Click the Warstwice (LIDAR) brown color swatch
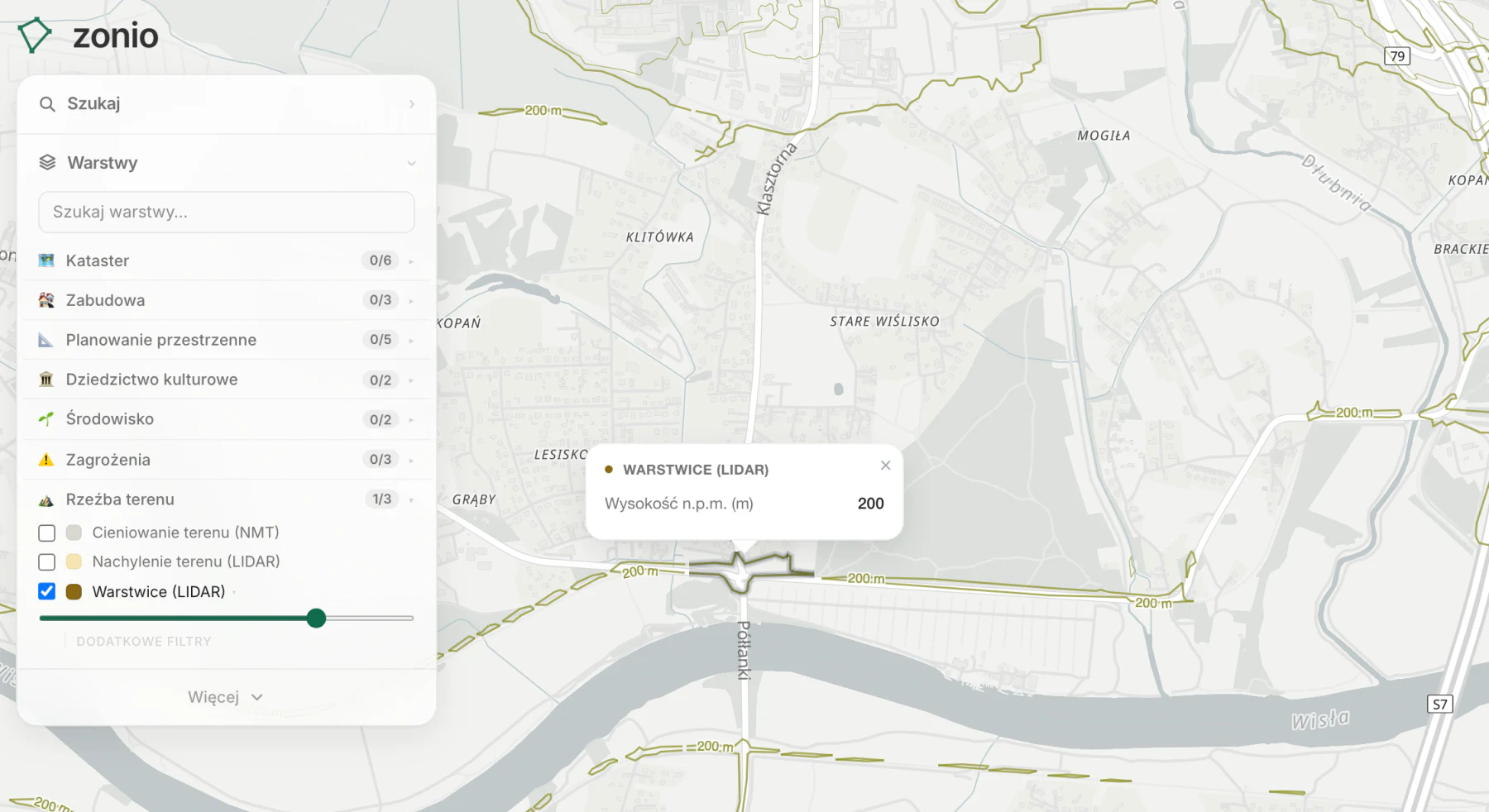 point(74,592)
